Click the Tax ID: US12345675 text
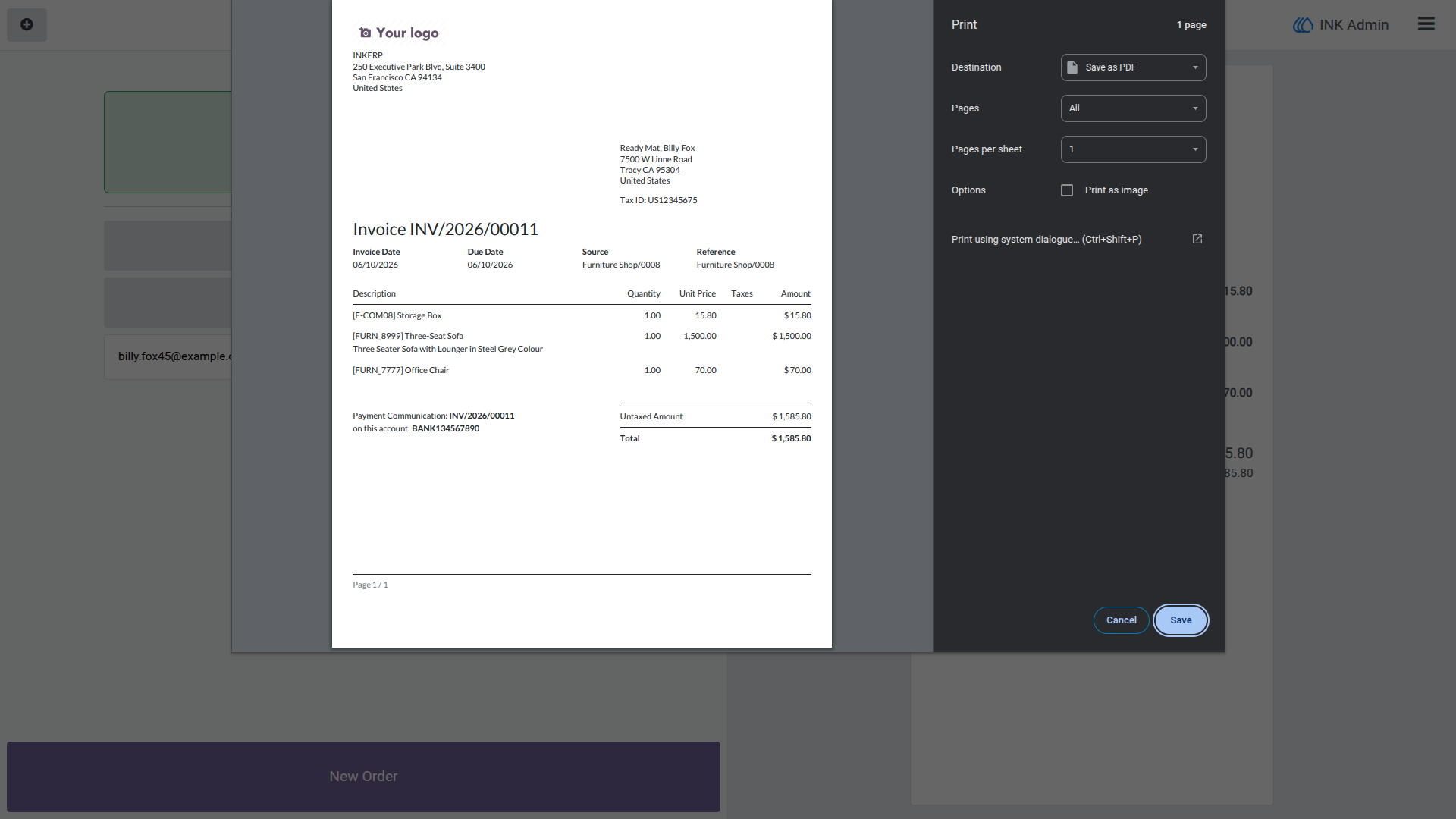 (x=658, y=200)
